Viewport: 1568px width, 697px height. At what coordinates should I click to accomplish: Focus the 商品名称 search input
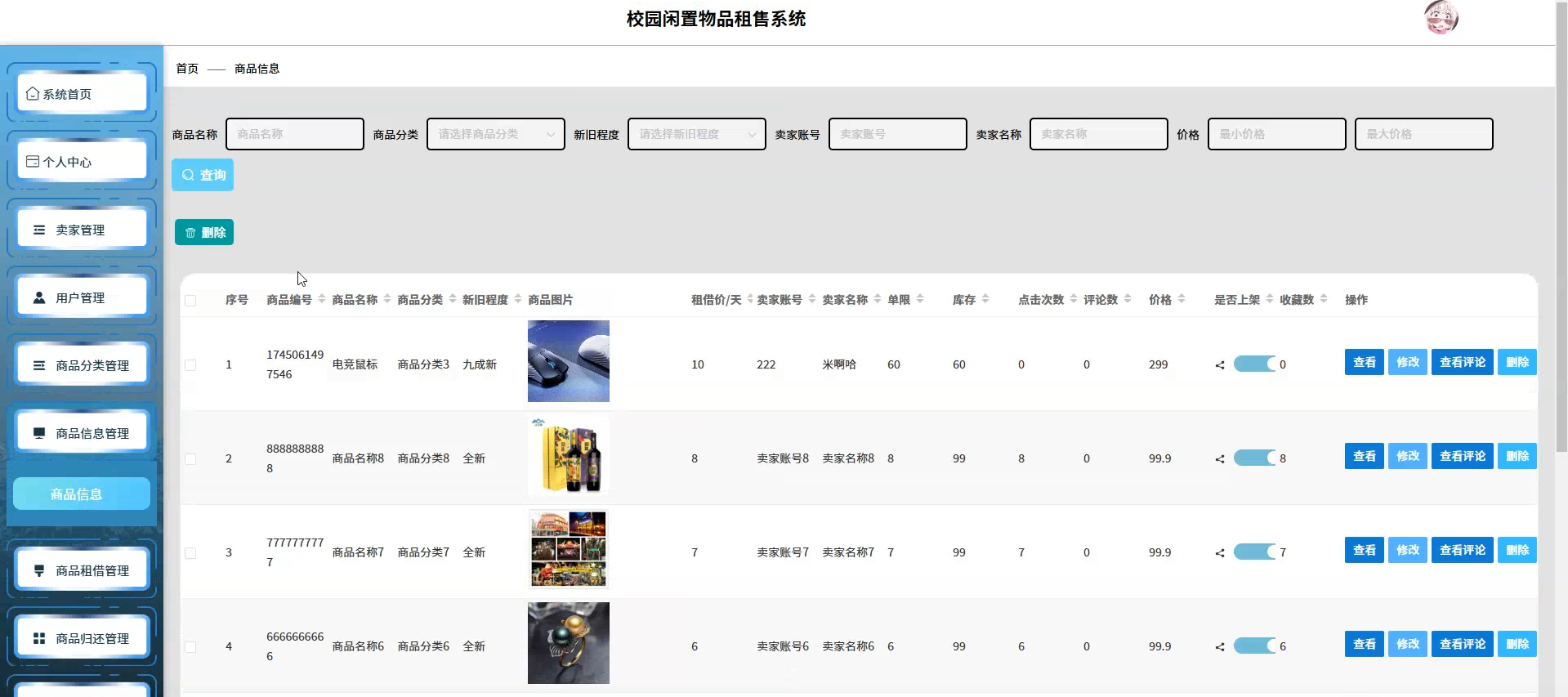[295, 134]
